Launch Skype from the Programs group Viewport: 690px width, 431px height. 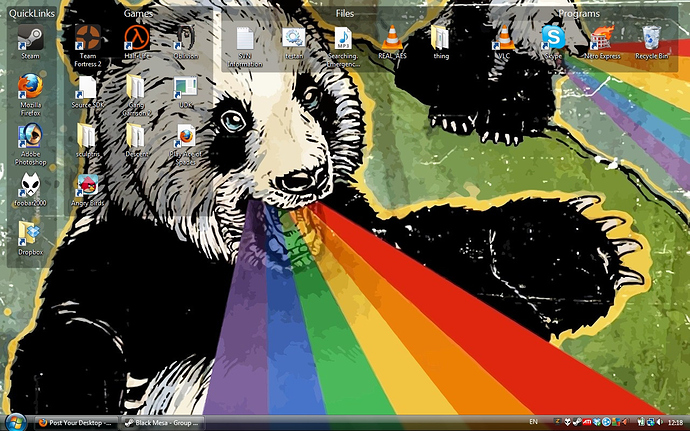pos(553,39)
